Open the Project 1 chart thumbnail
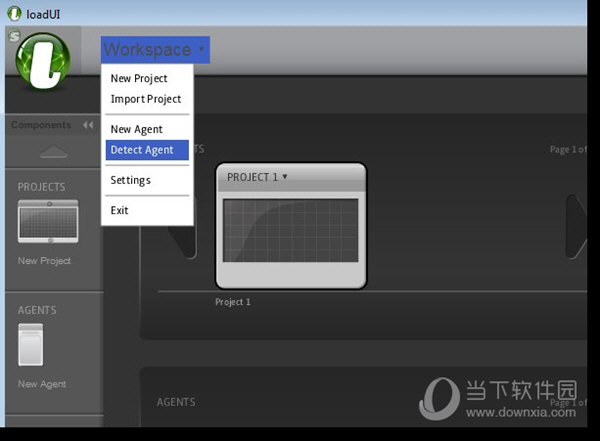This screenshot has height=441, width=600. [x=291, y=230]
